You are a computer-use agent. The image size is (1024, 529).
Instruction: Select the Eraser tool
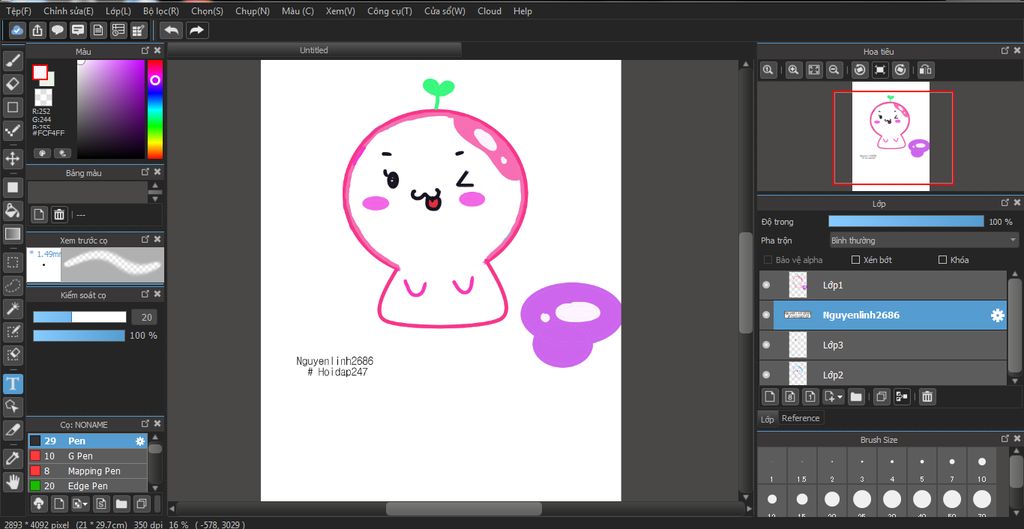(12, 84)
